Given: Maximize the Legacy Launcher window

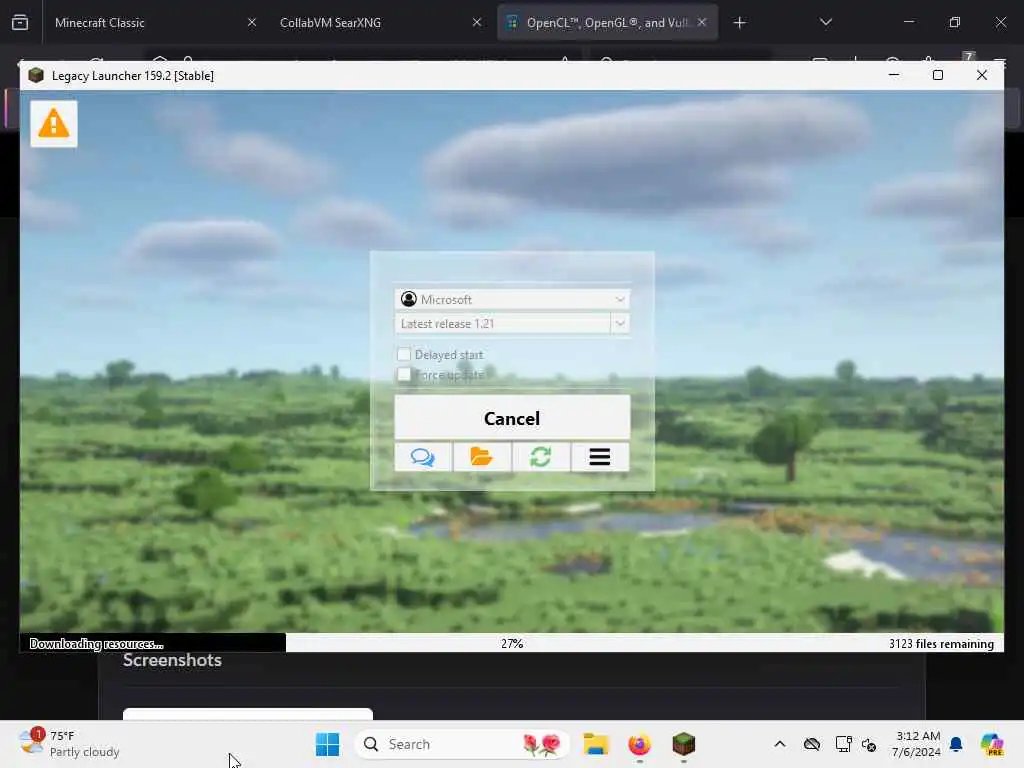Looking at the screenshot, I should click(938, 75).
